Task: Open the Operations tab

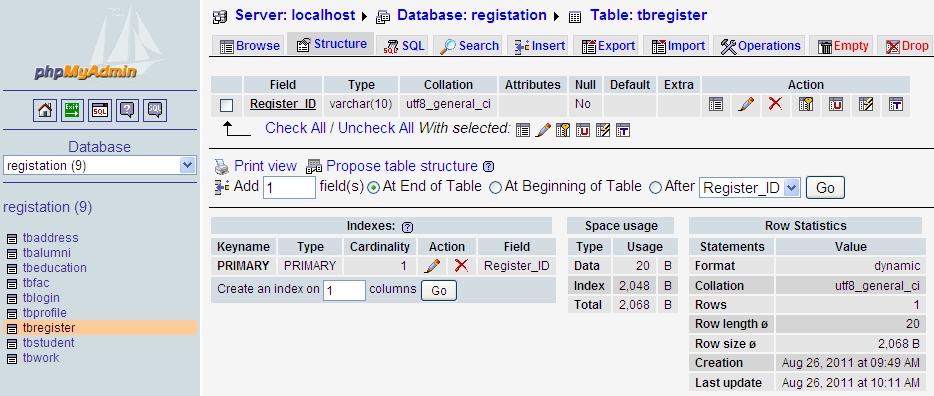Action: coord(759,46)
